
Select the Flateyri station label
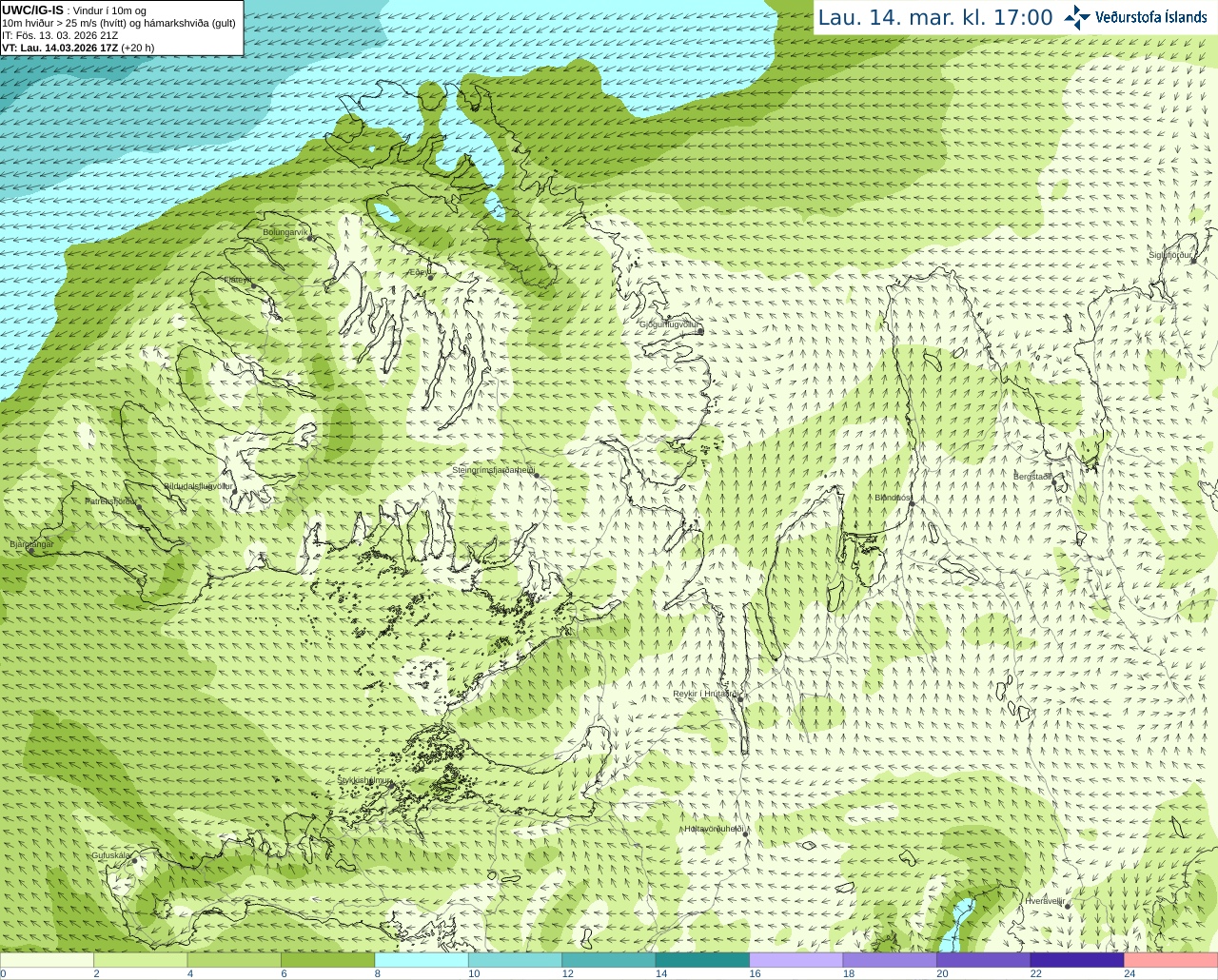pos(237,280)
